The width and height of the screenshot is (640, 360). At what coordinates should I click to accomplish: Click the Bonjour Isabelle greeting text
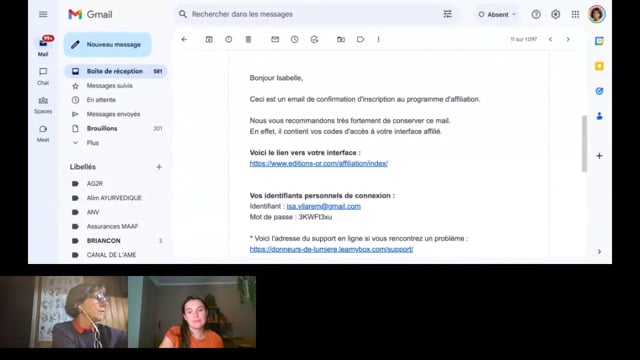276,78
